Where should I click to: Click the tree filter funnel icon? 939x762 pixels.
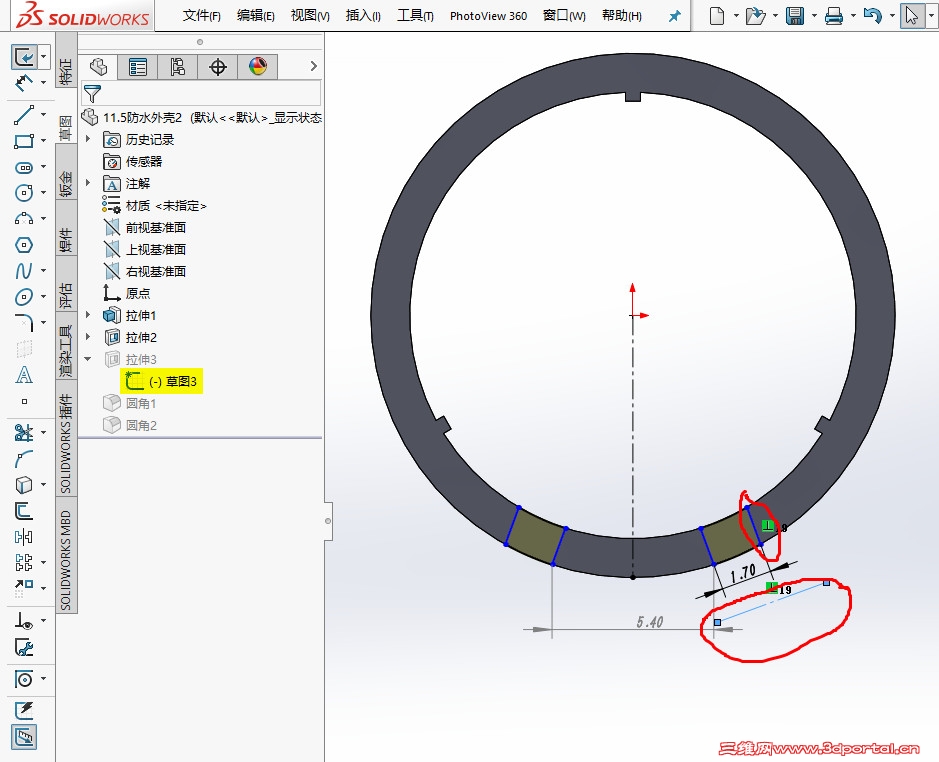point(92,93)
